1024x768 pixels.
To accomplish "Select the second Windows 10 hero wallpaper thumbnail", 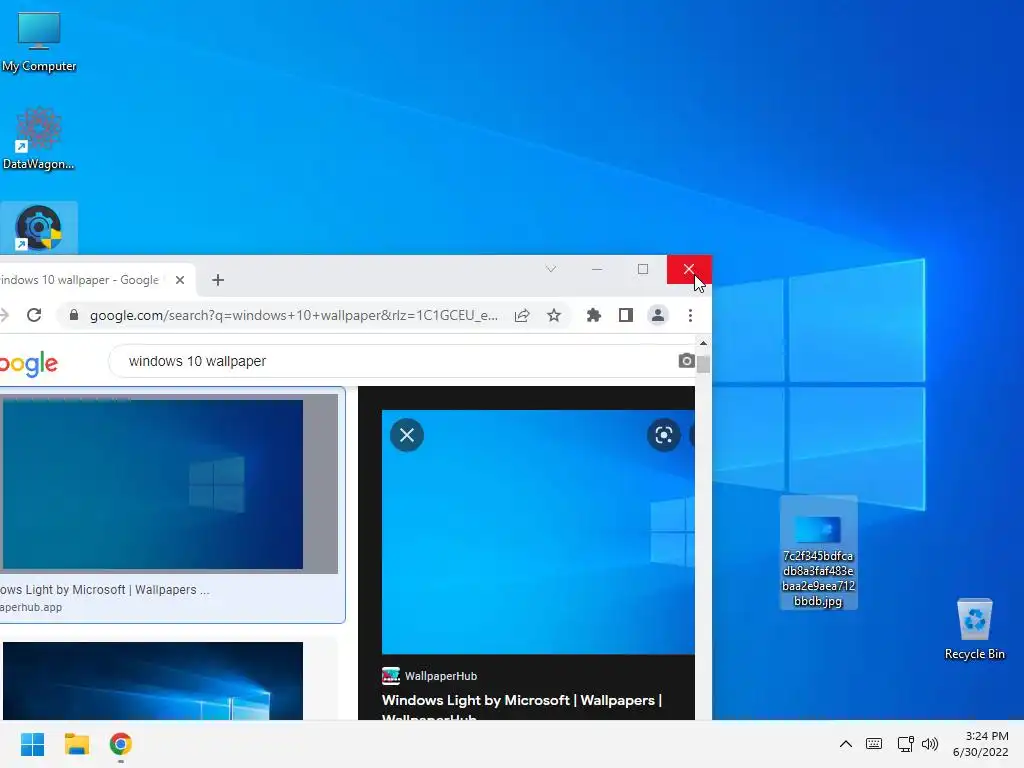I will click(153, 680).
